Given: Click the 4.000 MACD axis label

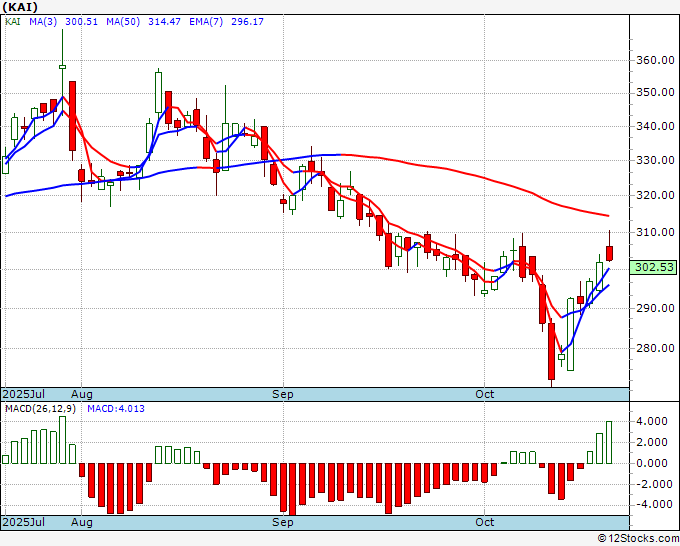Looking at the screenshot, I should 652,422.
